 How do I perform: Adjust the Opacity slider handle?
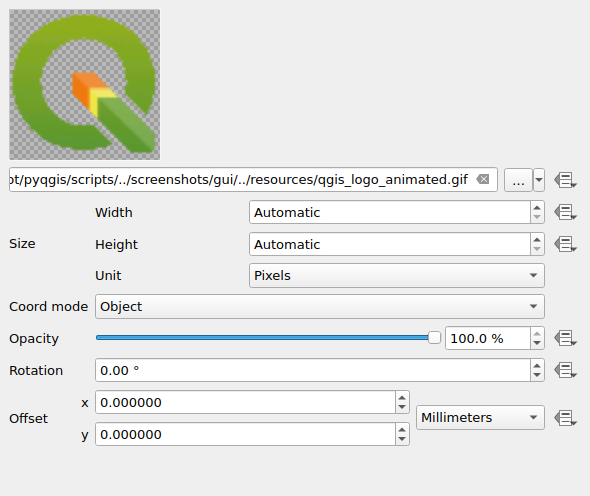pos(434,338)
